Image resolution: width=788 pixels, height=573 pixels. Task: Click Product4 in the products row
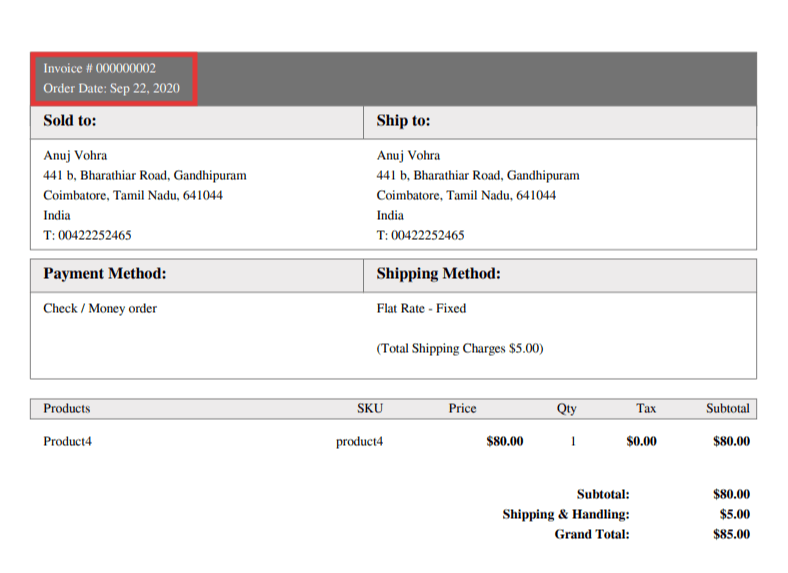[x=67, y=441]
